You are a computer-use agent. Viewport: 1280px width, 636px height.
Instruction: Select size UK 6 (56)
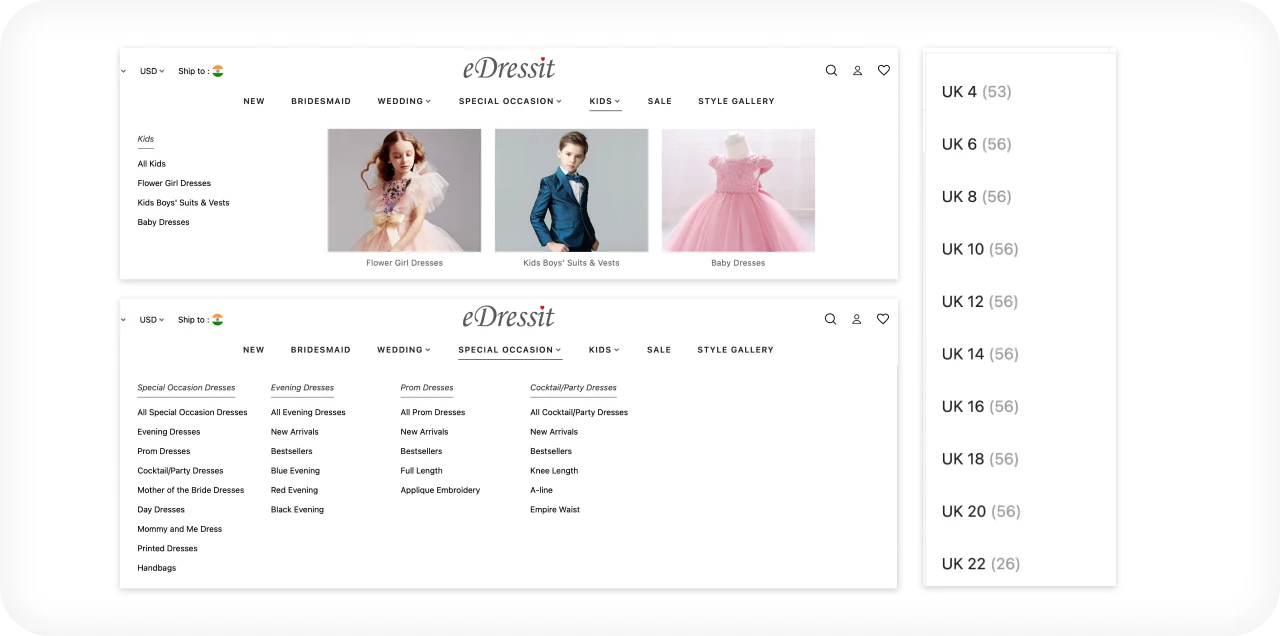tap(976, 144)
